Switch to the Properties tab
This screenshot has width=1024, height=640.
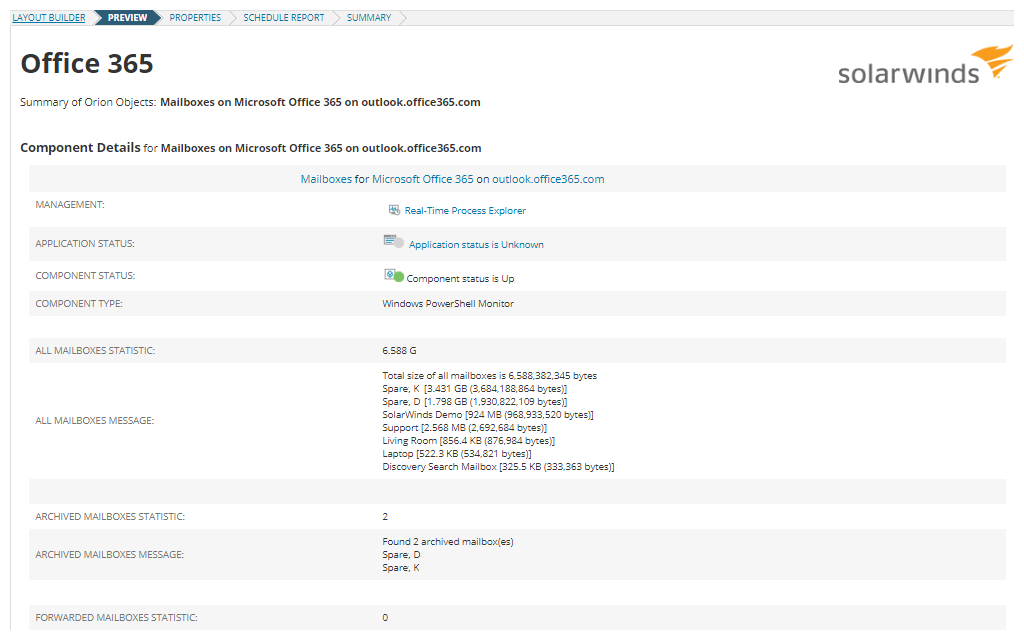pyautogui.click(x=195, y=17)
